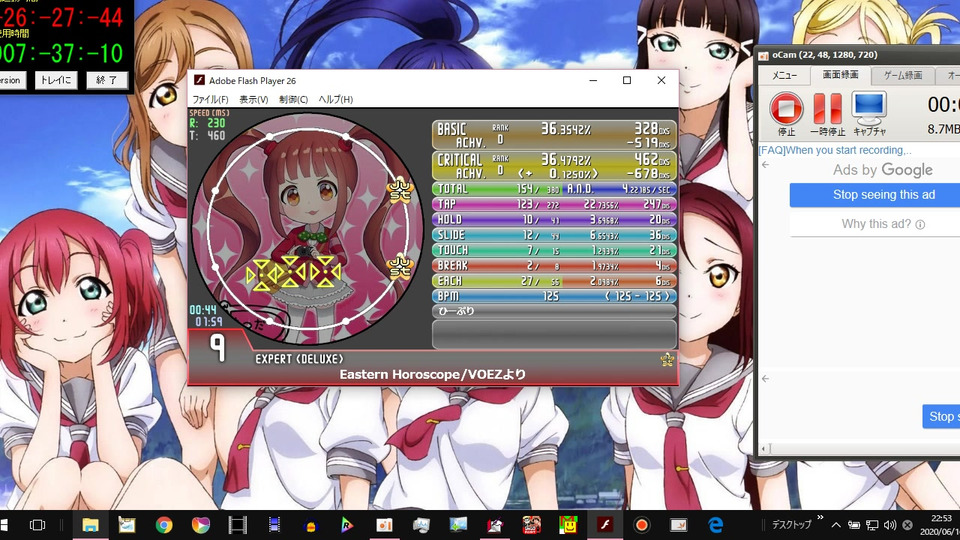
Task: Click the BPM 125 row
Action: [554, 296]
